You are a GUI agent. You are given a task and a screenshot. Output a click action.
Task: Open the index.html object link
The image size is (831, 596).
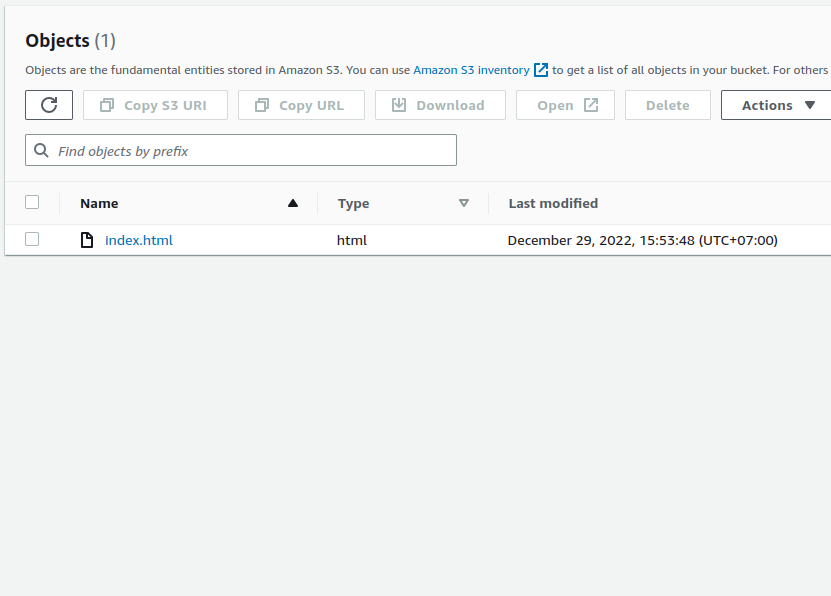pos(139,240)
